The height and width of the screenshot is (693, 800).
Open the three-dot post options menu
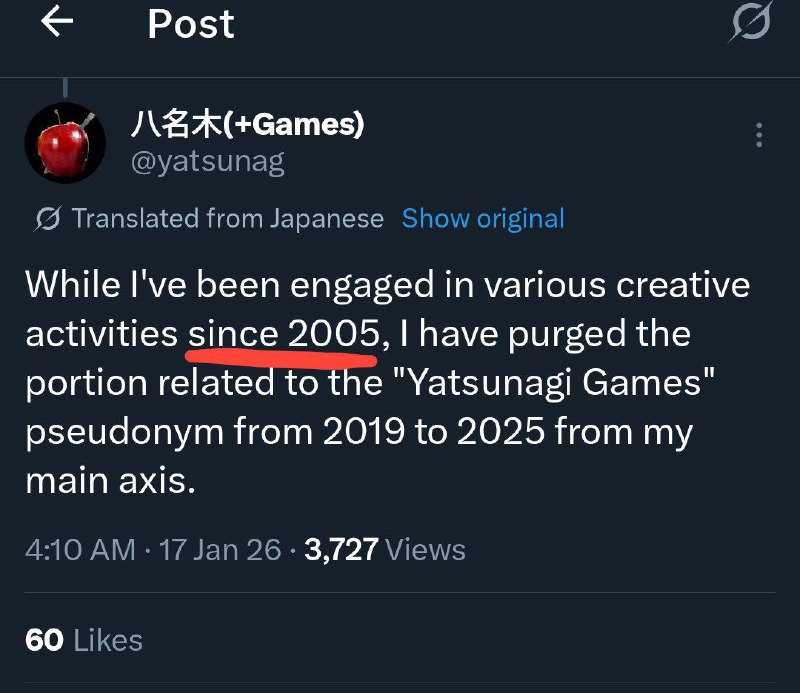[x=759, y=135]
